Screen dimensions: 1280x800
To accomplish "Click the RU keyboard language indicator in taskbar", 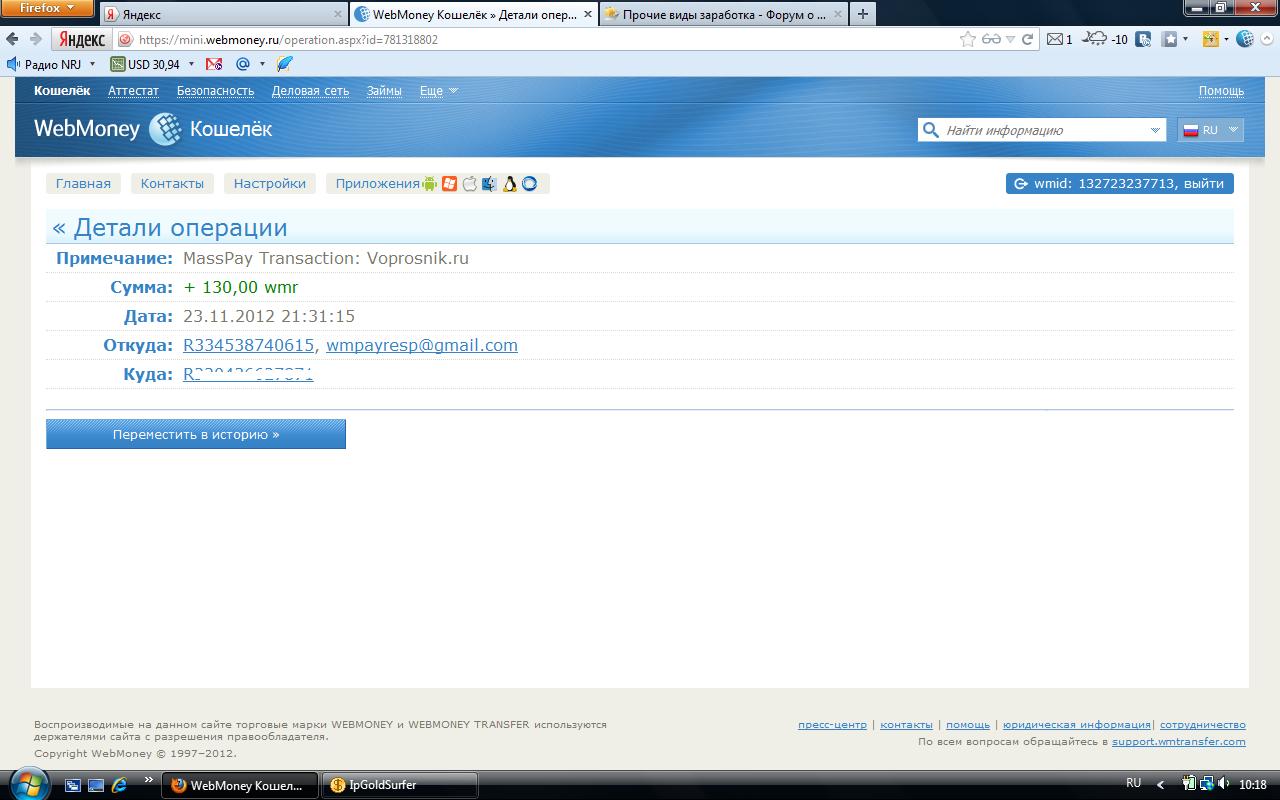I will [x=1133, y=783].
